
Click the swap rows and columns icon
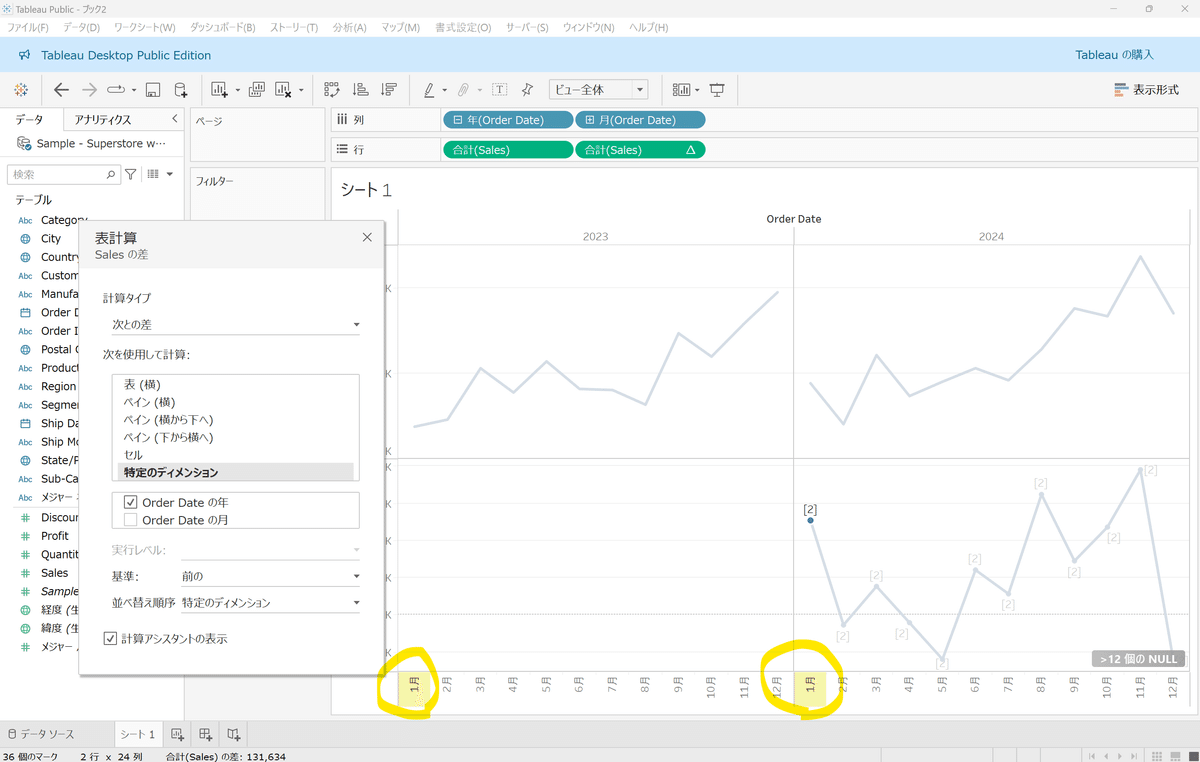(332, 90)
